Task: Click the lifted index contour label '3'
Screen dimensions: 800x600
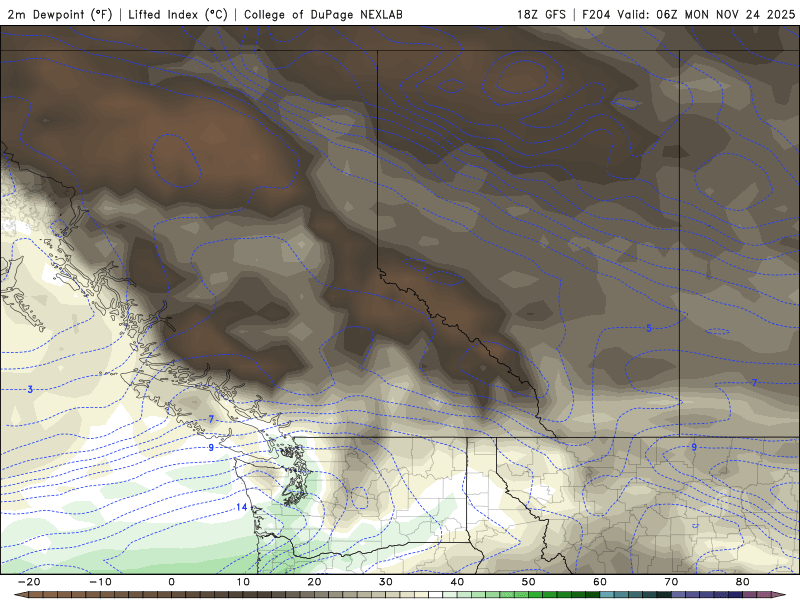Action: (x=30, y=389)
